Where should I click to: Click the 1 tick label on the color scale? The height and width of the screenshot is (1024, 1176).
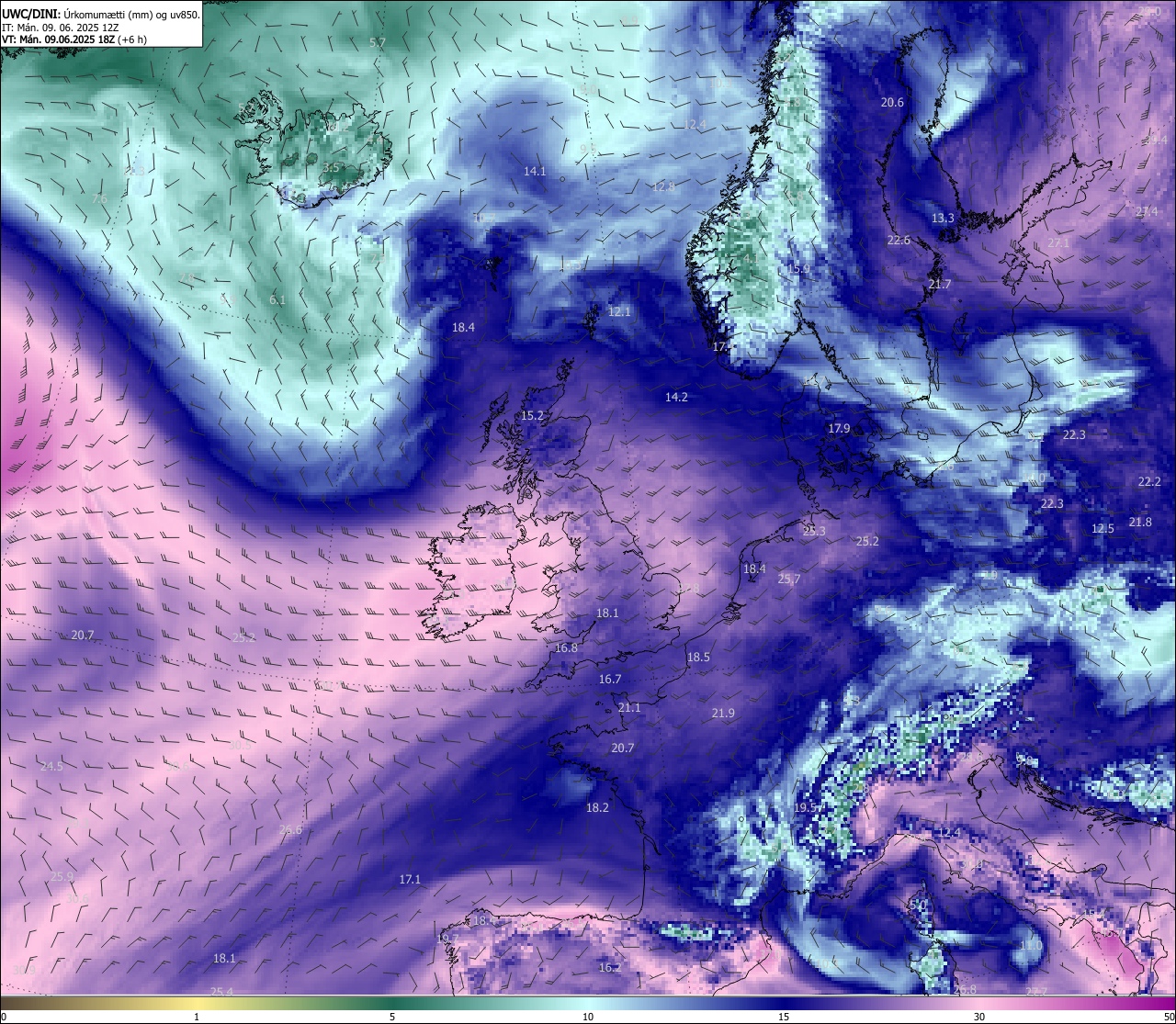point(197,1017)
